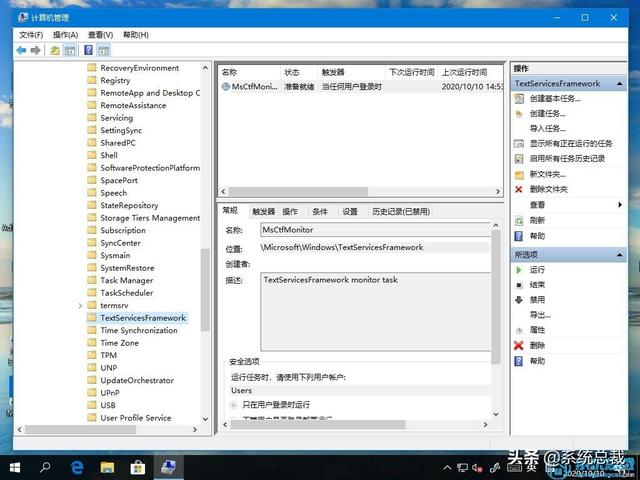Click 删除 under 所选项 section
Image resolution: width=640 pixels, height=480 pixels.
537,346
